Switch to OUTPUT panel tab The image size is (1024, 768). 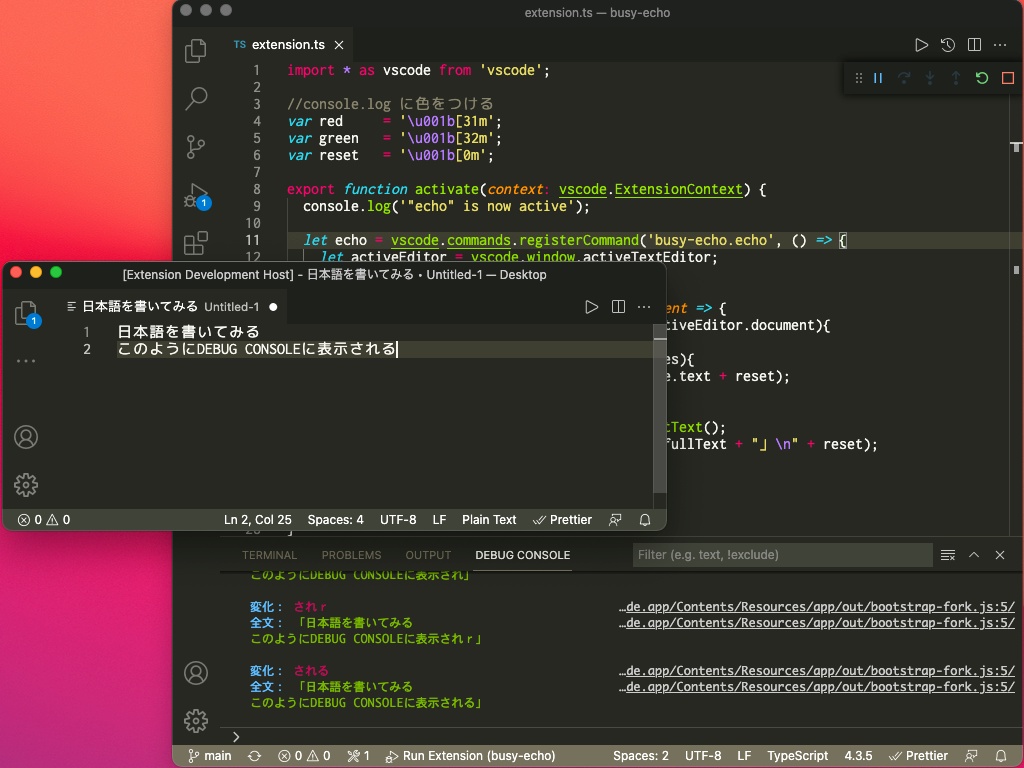pyautogui.click(x=428, y=555)
